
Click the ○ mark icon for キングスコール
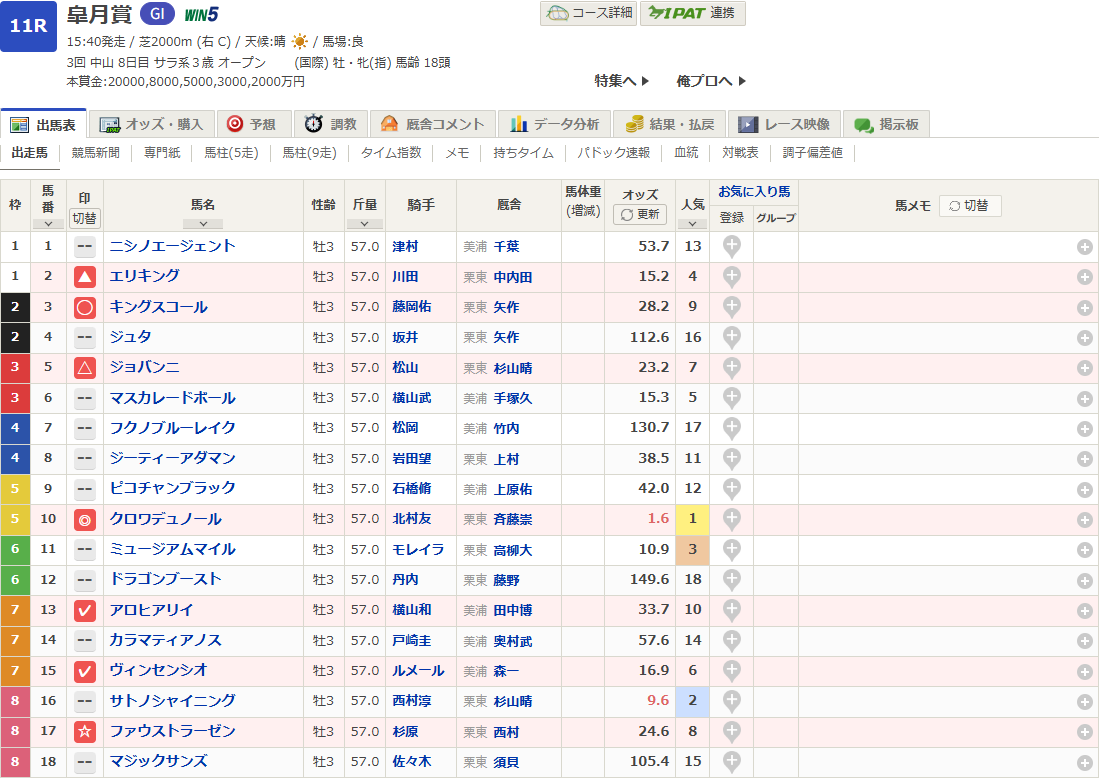[85, 307]
